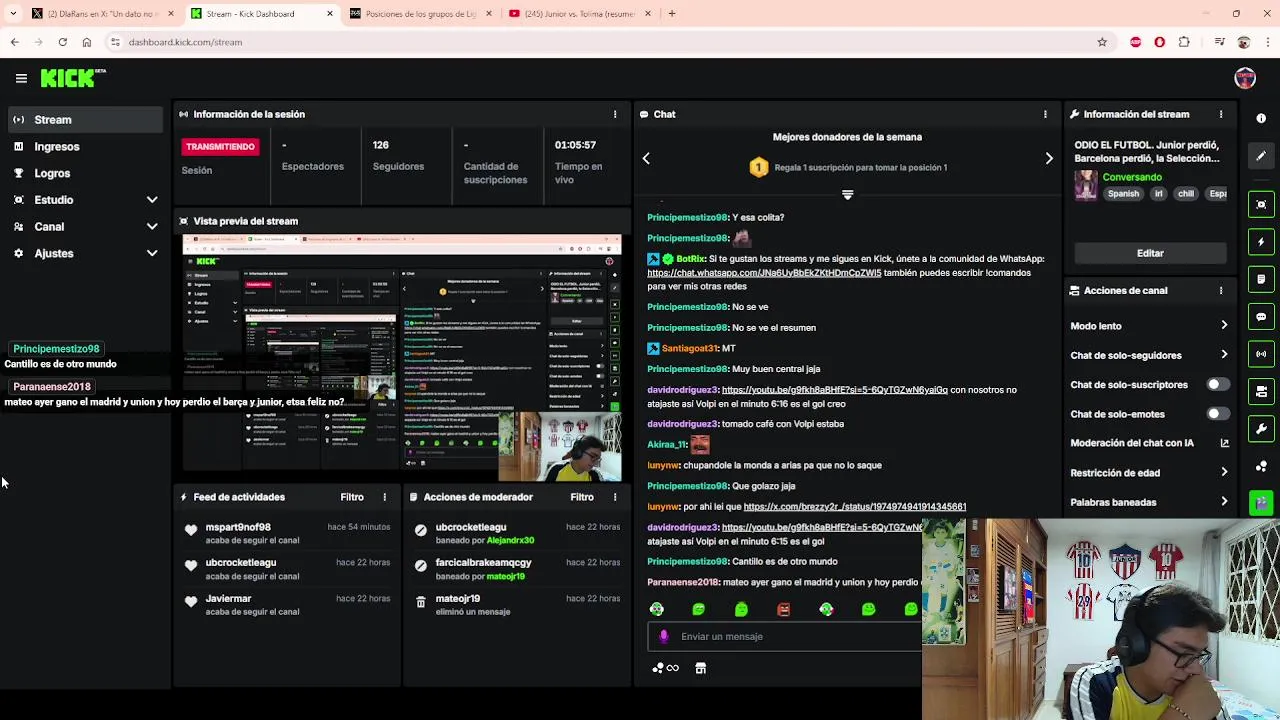This screenshot has height=720, width=1280.
Task: Click the purple microphone icon in message box
Action: click(664, 636)
